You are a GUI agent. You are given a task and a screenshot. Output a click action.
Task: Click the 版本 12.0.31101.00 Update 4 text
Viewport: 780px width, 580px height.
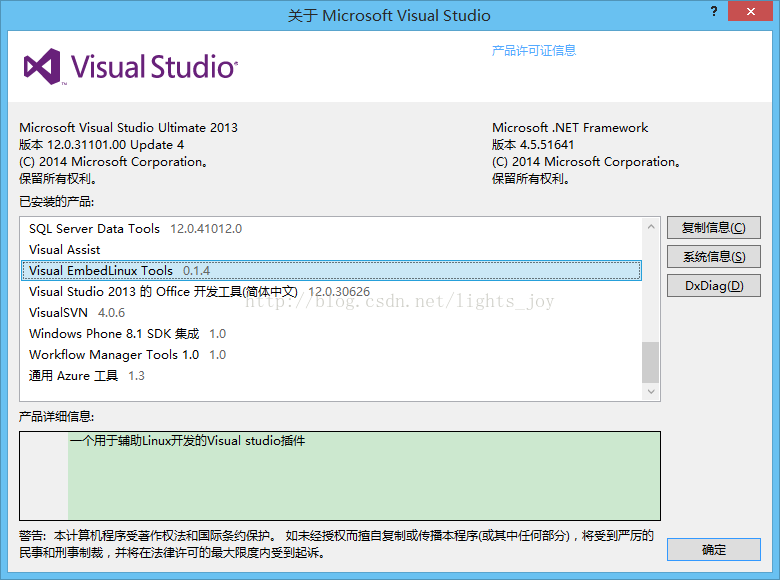(x=101, y=145)
